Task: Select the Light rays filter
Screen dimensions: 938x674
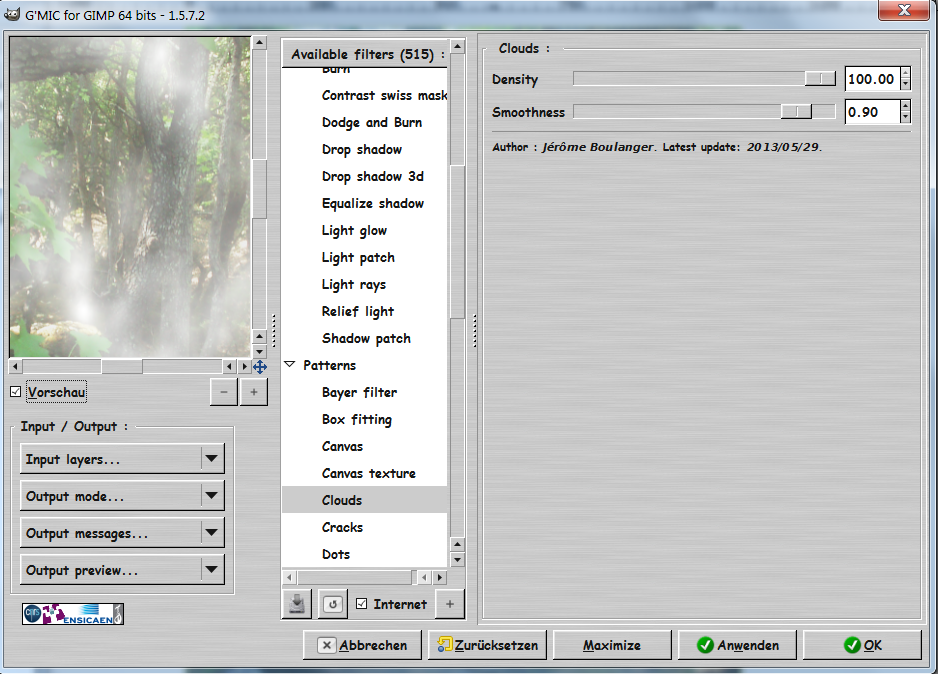Action: pos(364,284)
